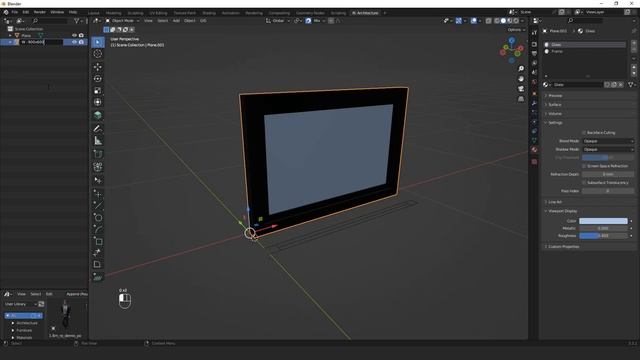The image size is (640, 360).
Task: Open the Edit menu
Action: (26, 12)
